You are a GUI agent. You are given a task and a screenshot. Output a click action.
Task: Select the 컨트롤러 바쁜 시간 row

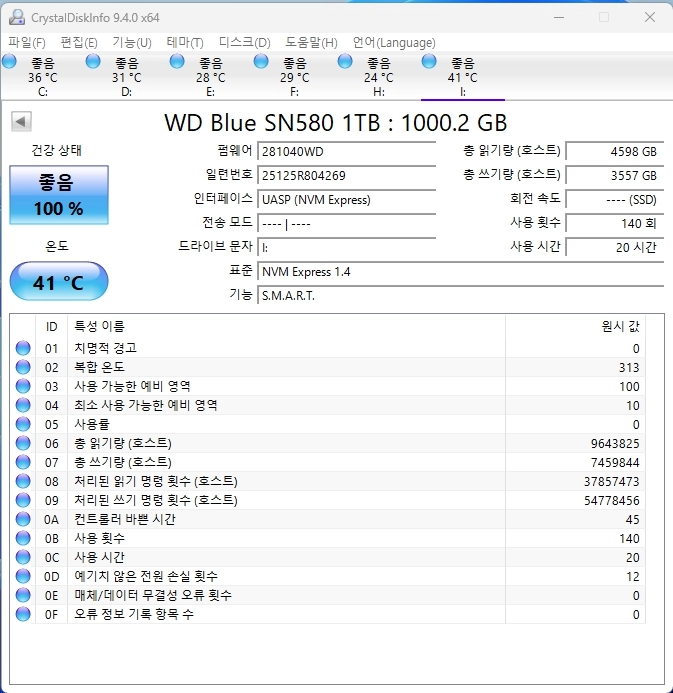click(x=327, y=519)
